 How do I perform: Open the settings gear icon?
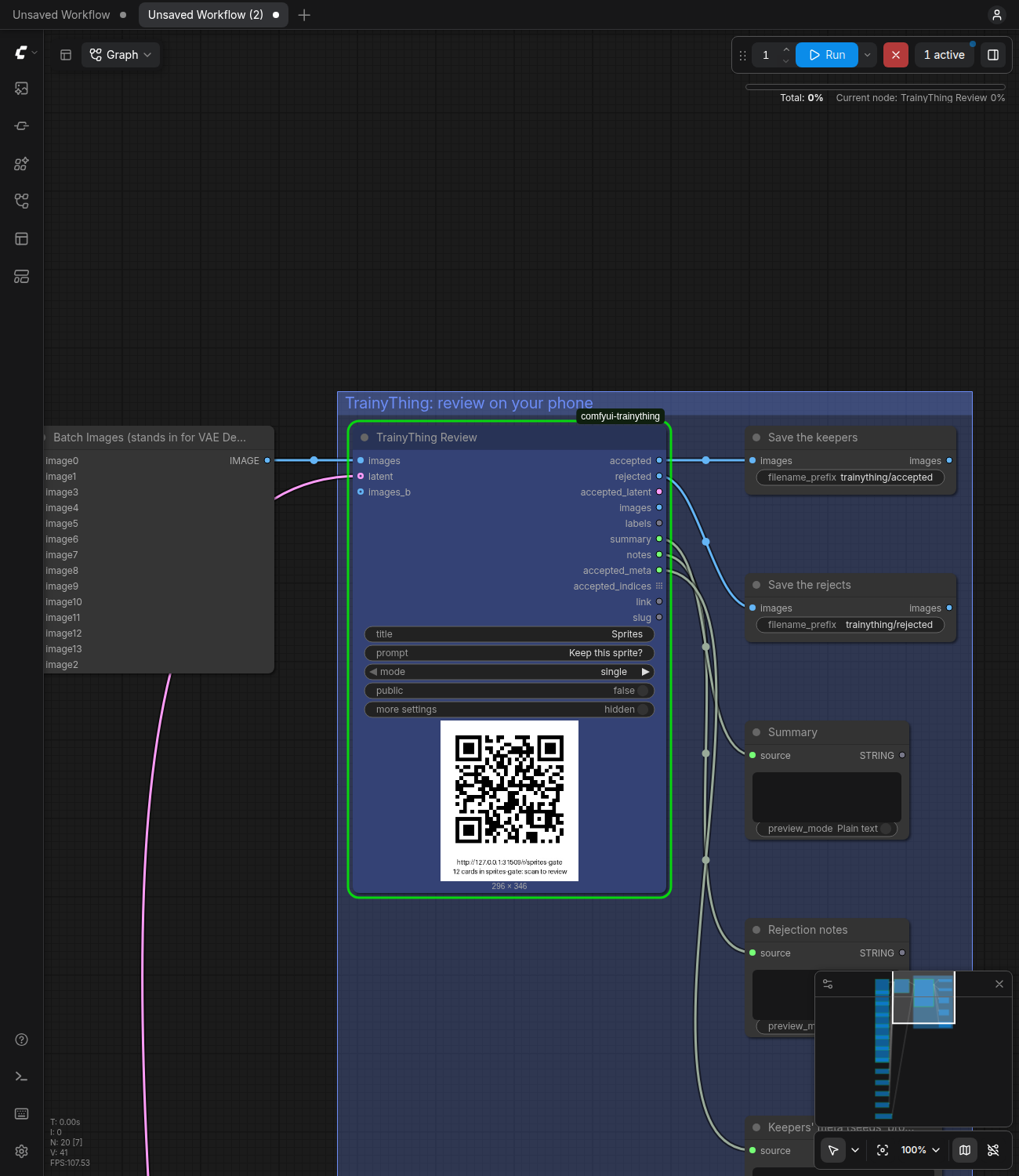[22, 1151]
